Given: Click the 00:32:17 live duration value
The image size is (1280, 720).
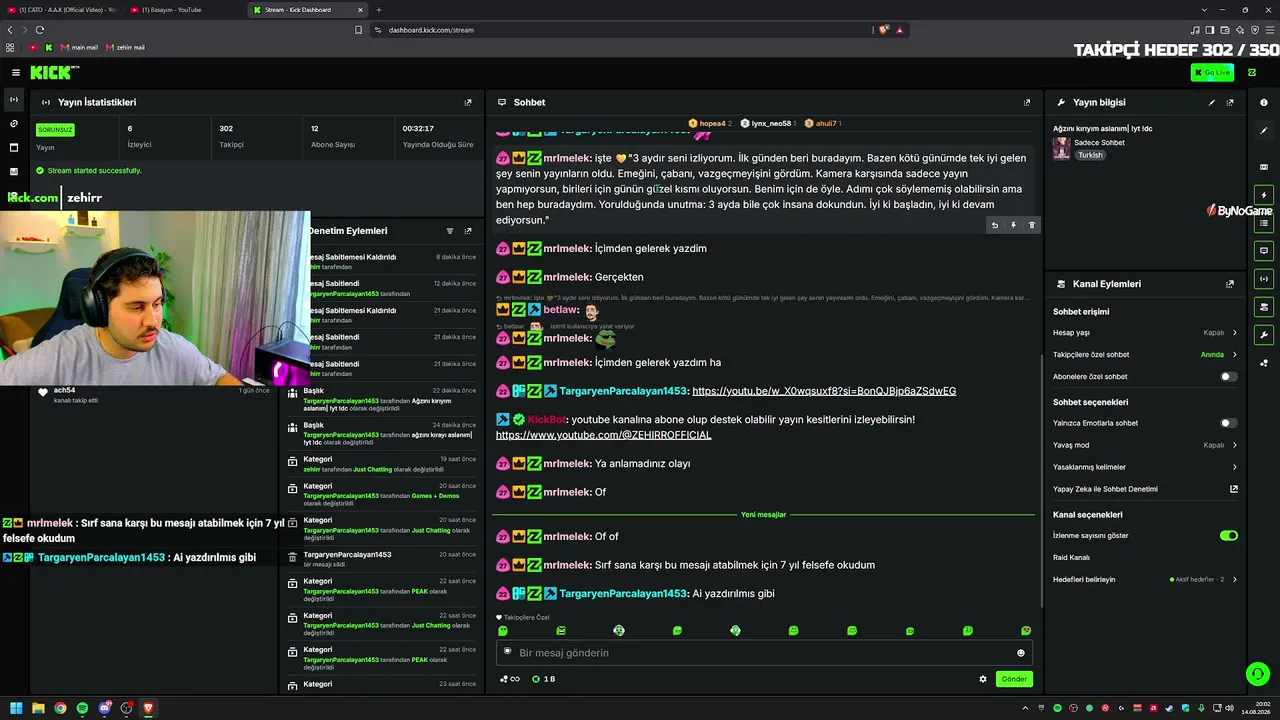Looking at the screenshot, I should 418,129.
